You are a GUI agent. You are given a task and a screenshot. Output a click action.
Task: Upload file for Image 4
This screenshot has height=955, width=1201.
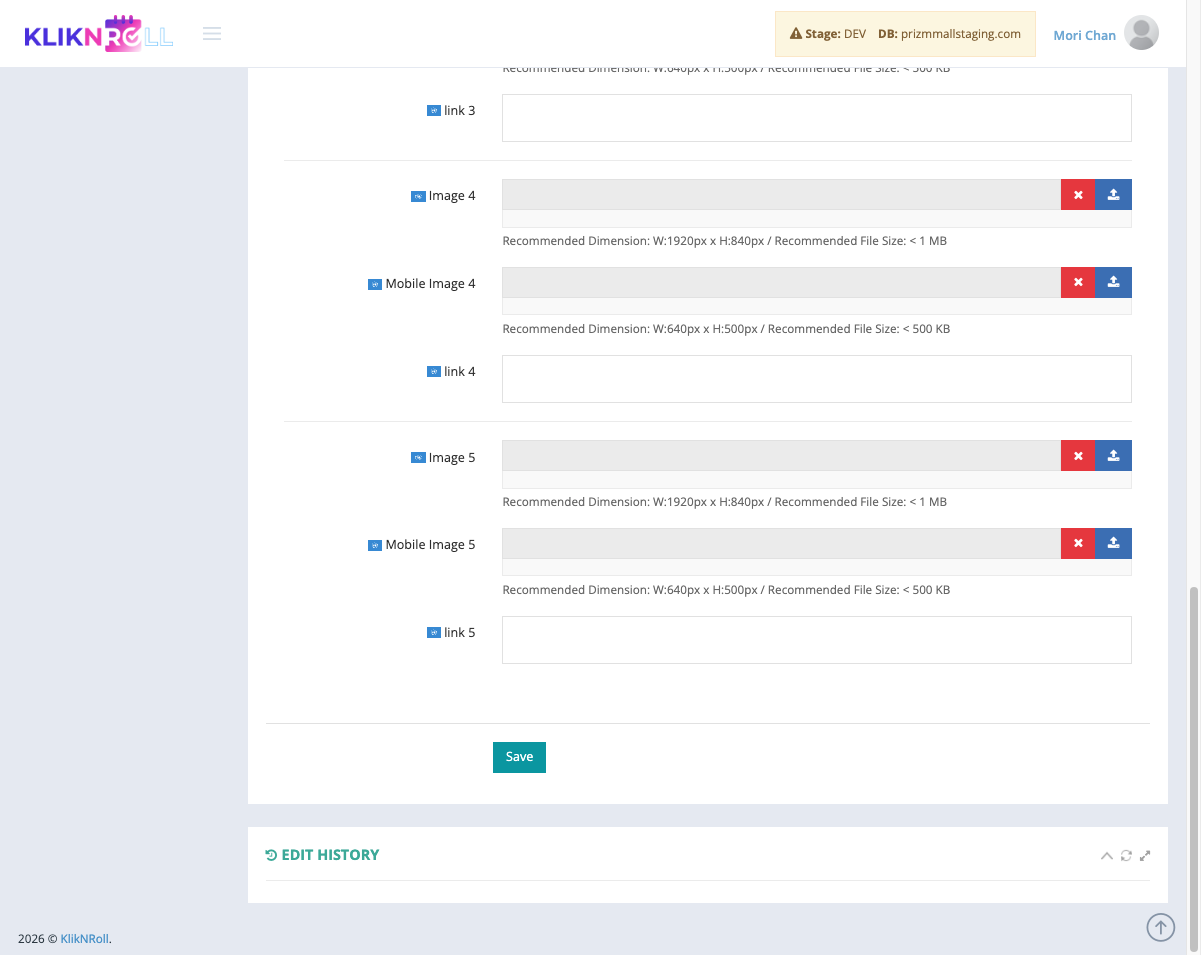1114,195
